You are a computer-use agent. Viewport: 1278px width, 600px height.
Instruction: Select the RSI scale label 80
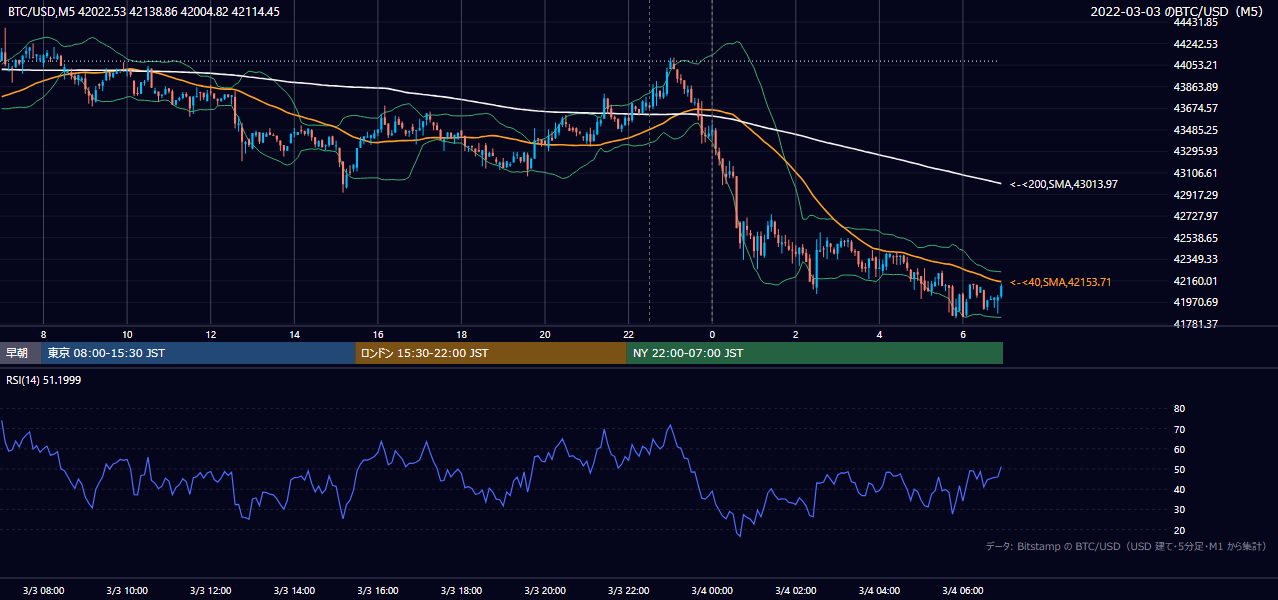click(x=1179, y=409)
